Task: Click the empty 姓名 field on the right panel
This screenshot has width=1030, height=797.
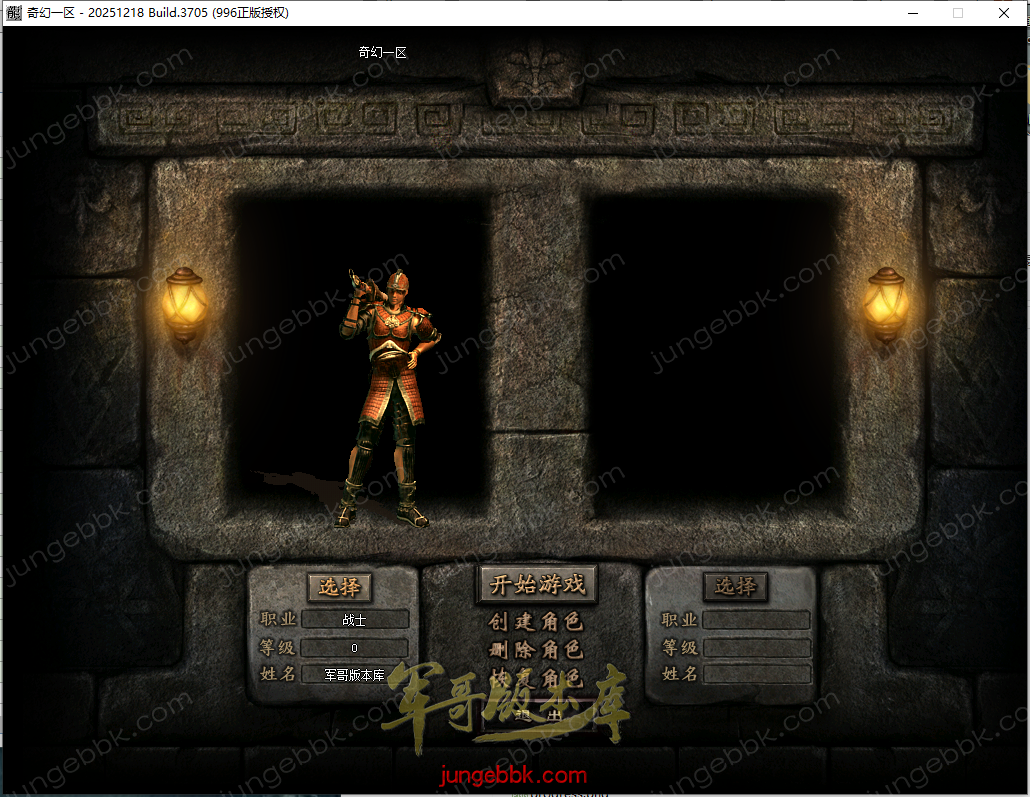Action: (756, 675)
